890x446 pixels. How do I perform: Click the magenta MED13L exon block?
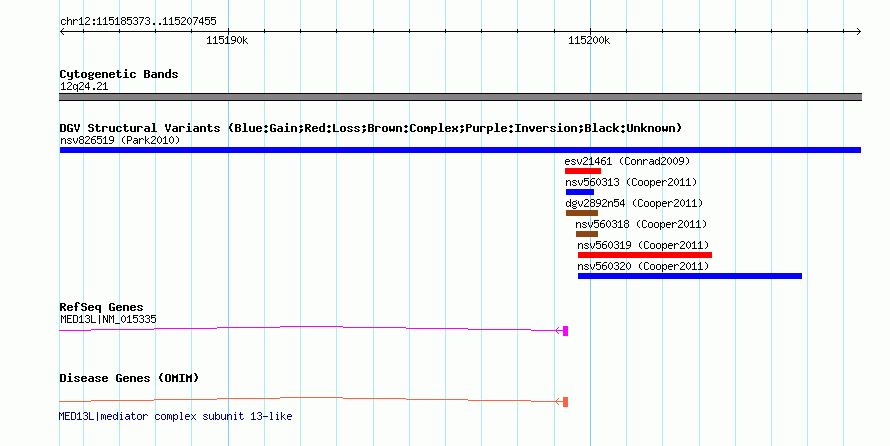565,331
